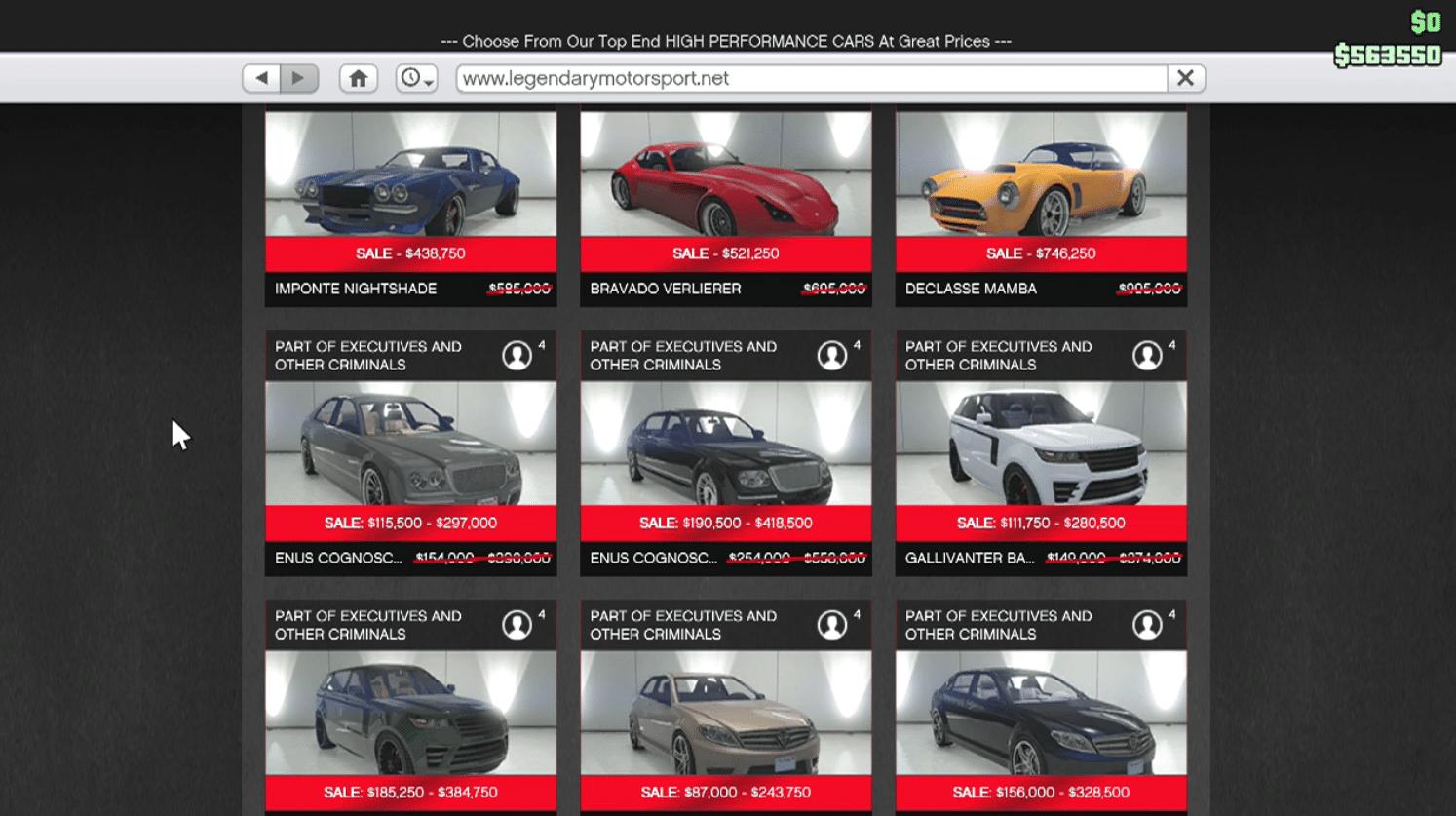
Task: Select the white Gallivanter Baller SUV image
Action: pyautogui.click(x=1040, y=444)
